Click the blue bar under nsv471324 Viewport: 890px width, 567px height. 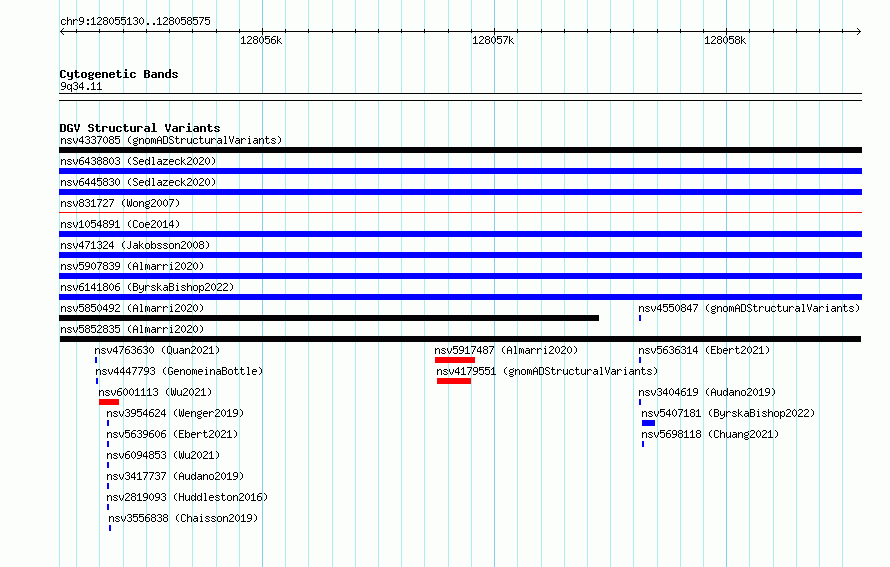click(460, 255)
